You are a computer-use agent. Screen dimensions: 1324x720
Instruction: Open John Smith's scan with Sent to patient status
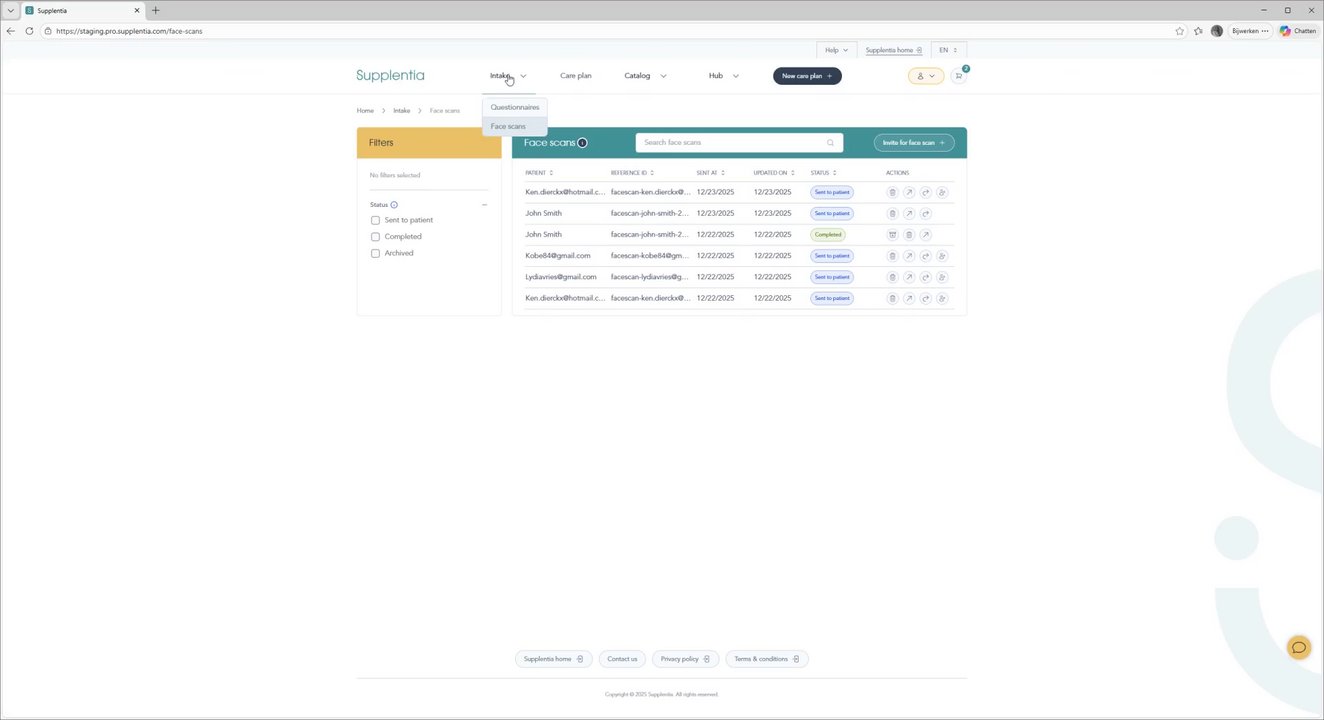click(909, 213)
